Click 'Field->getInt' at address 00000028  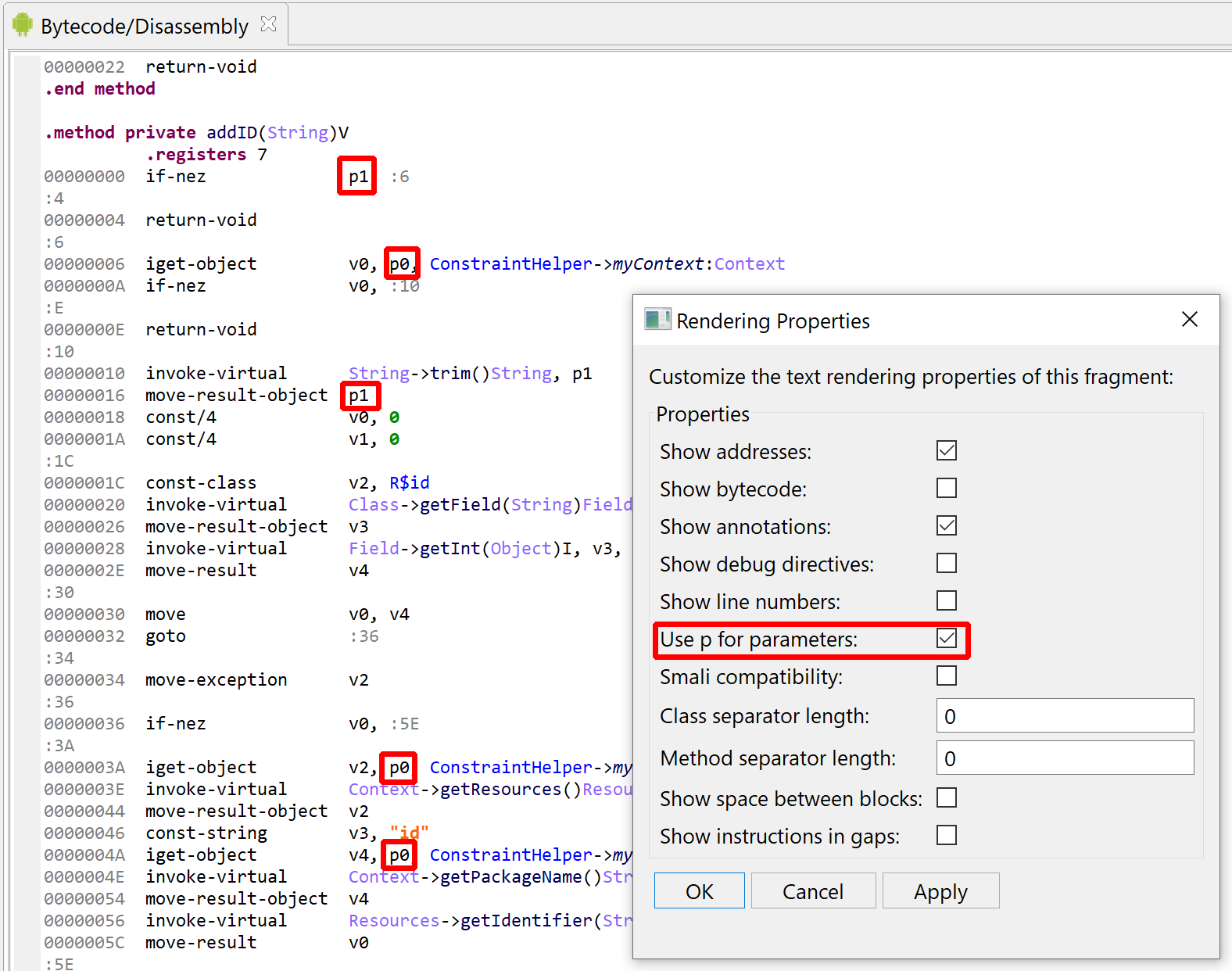tap(414, 548)
